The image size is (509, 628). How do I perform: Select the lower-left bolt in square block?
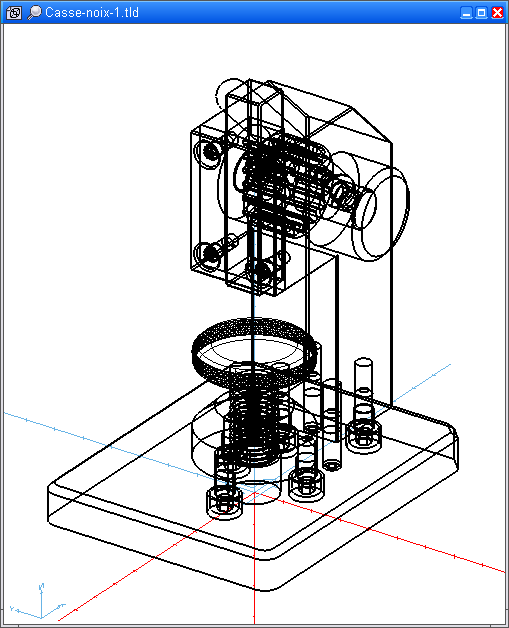point(209,253)
